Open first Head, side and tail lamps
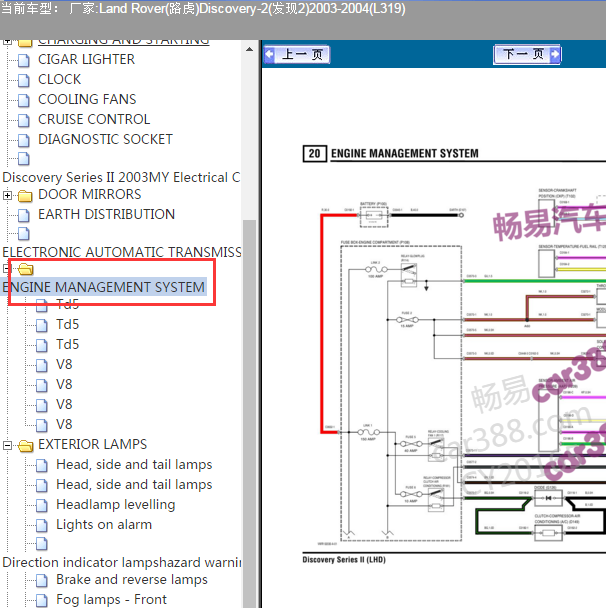 click(134, 465)
